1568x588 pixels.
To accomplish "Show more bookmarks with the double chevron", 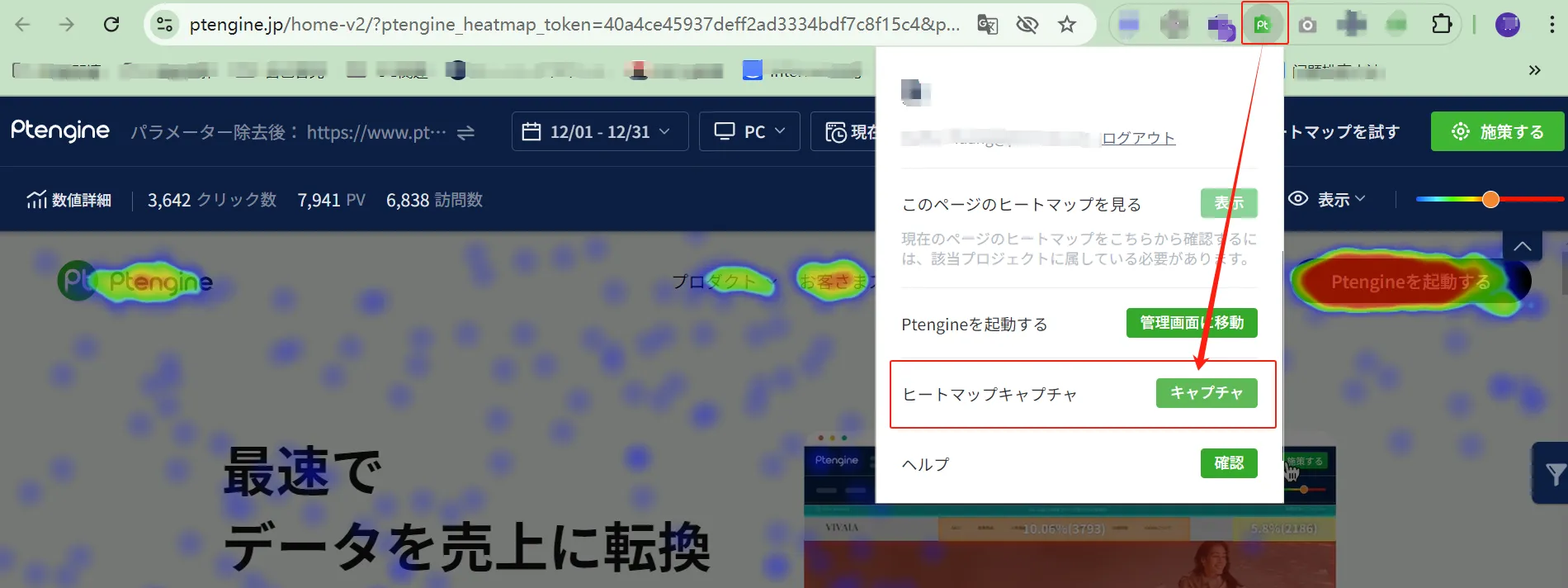I will [1534, 70].
